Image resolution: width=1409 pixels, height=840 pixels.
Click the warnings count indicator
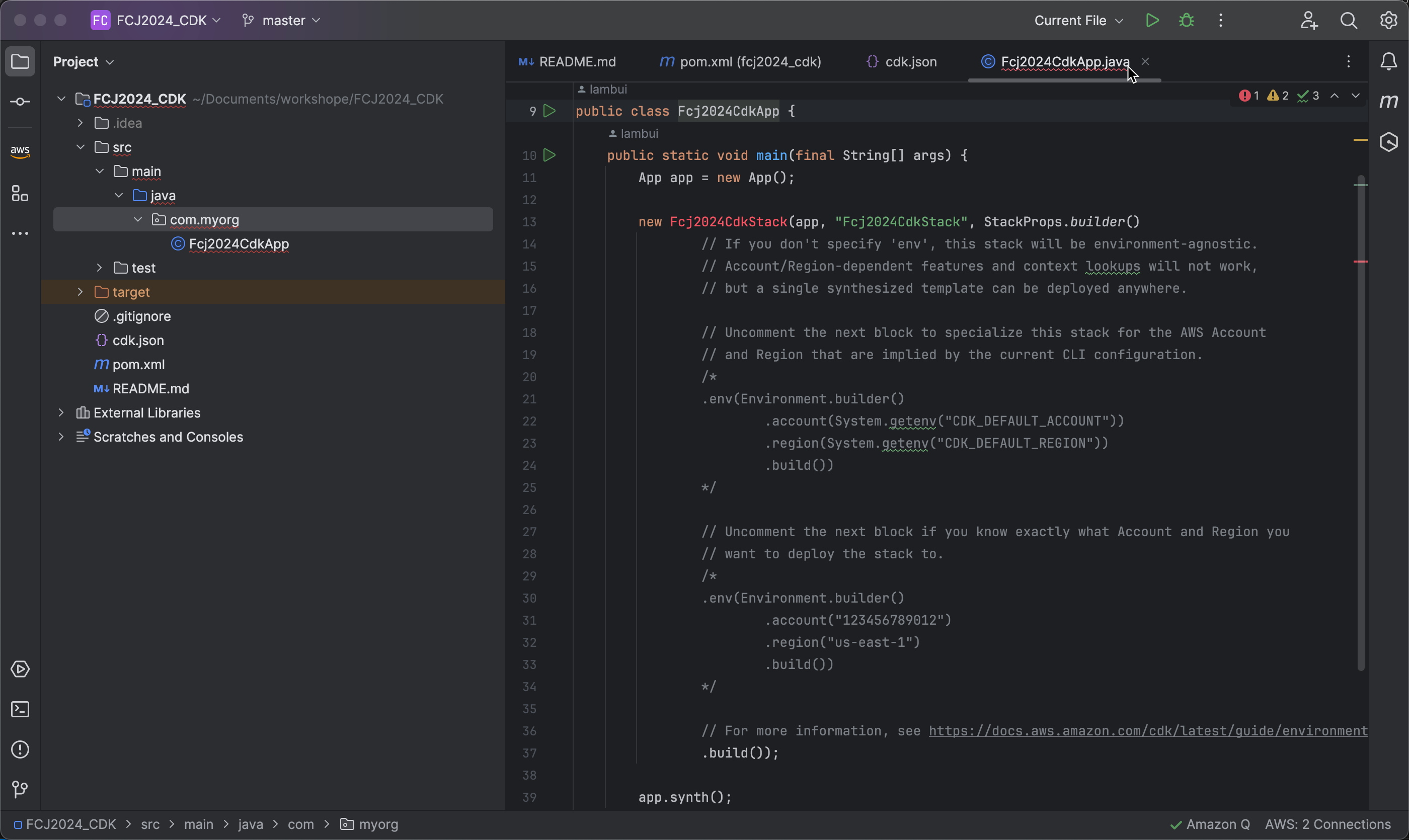coord(1278,96)
